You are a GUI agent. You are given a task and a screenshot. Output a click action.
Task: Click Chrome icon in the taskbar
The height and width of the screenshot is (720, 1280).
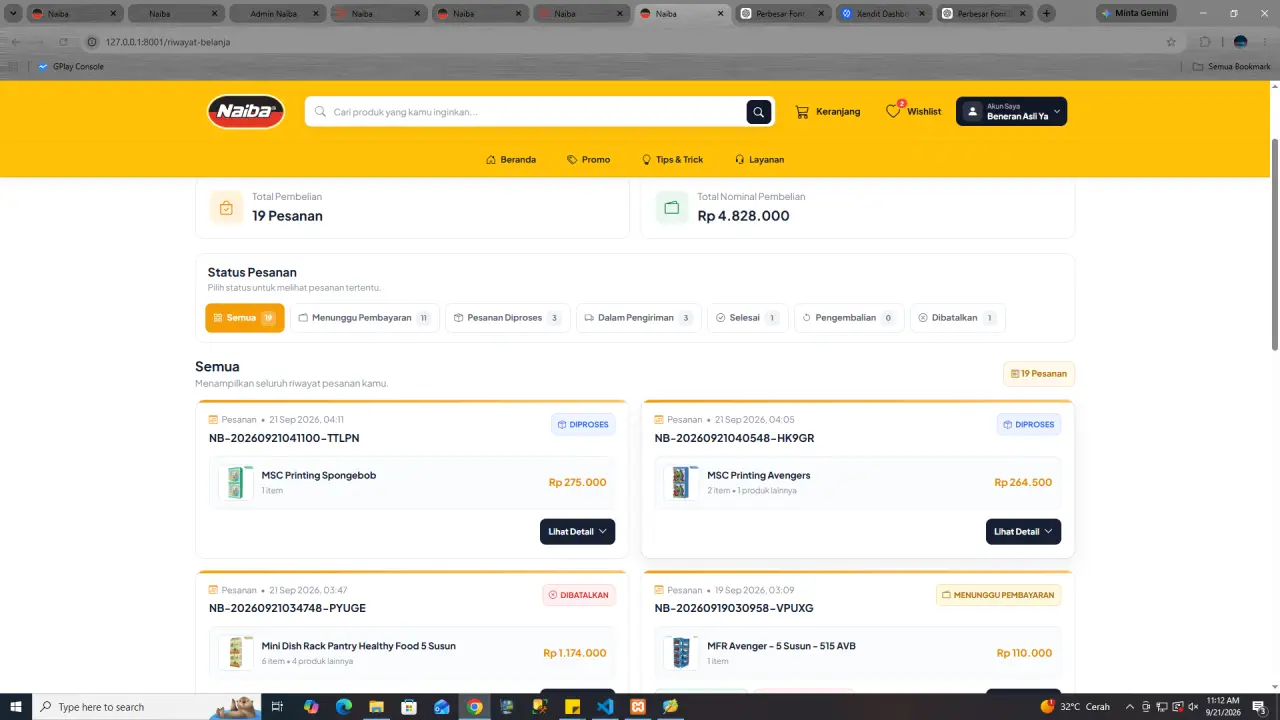click(x=474, y=707)
